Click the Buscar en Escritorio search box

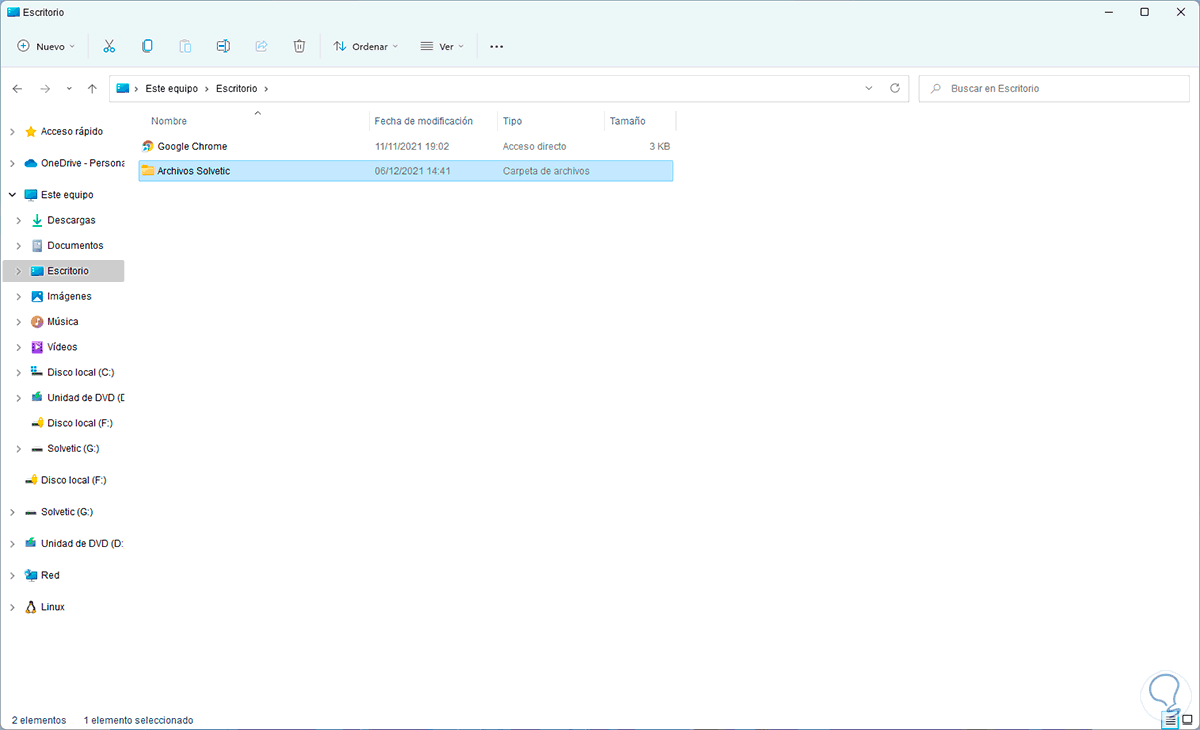point(1053,88)
